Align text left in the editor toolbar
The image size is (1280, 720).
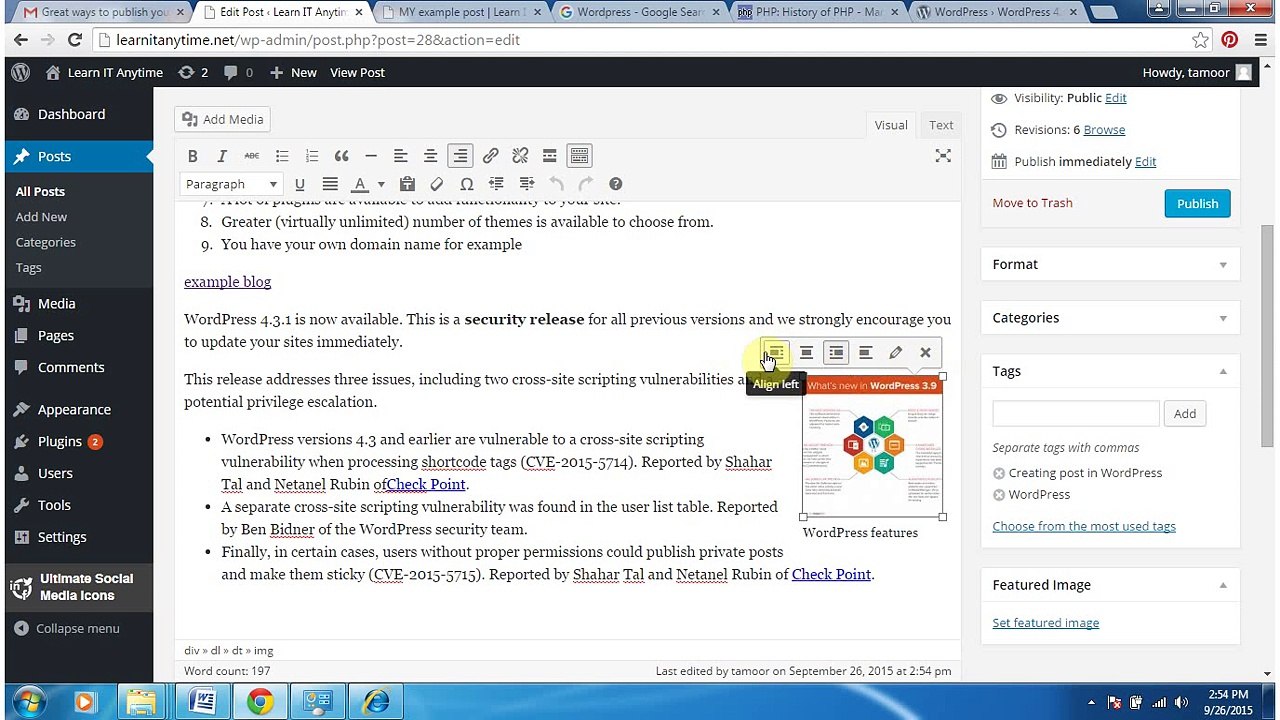pyautogui.click(x=401, y=156)
